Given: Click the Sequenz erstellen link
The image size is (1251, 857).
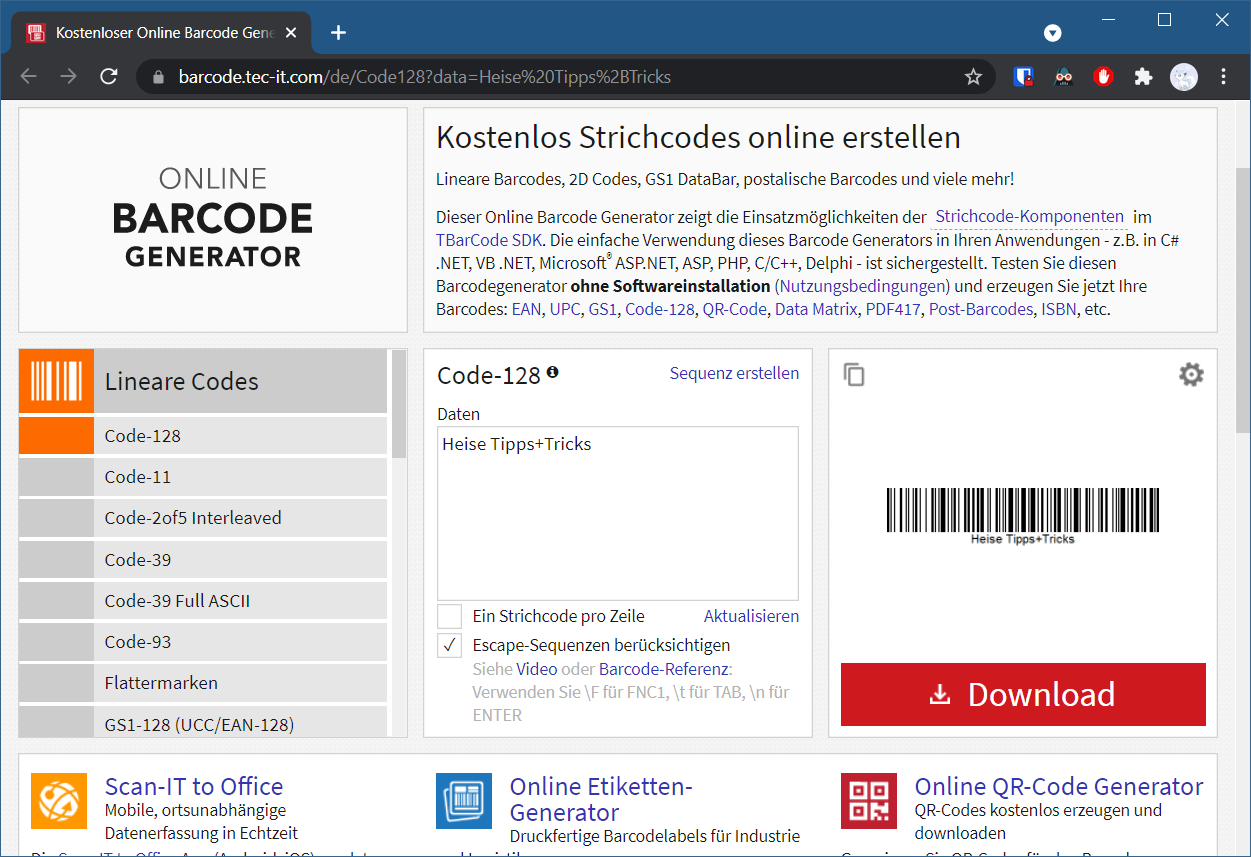Looking at the screenshot, I should [734, 373].
